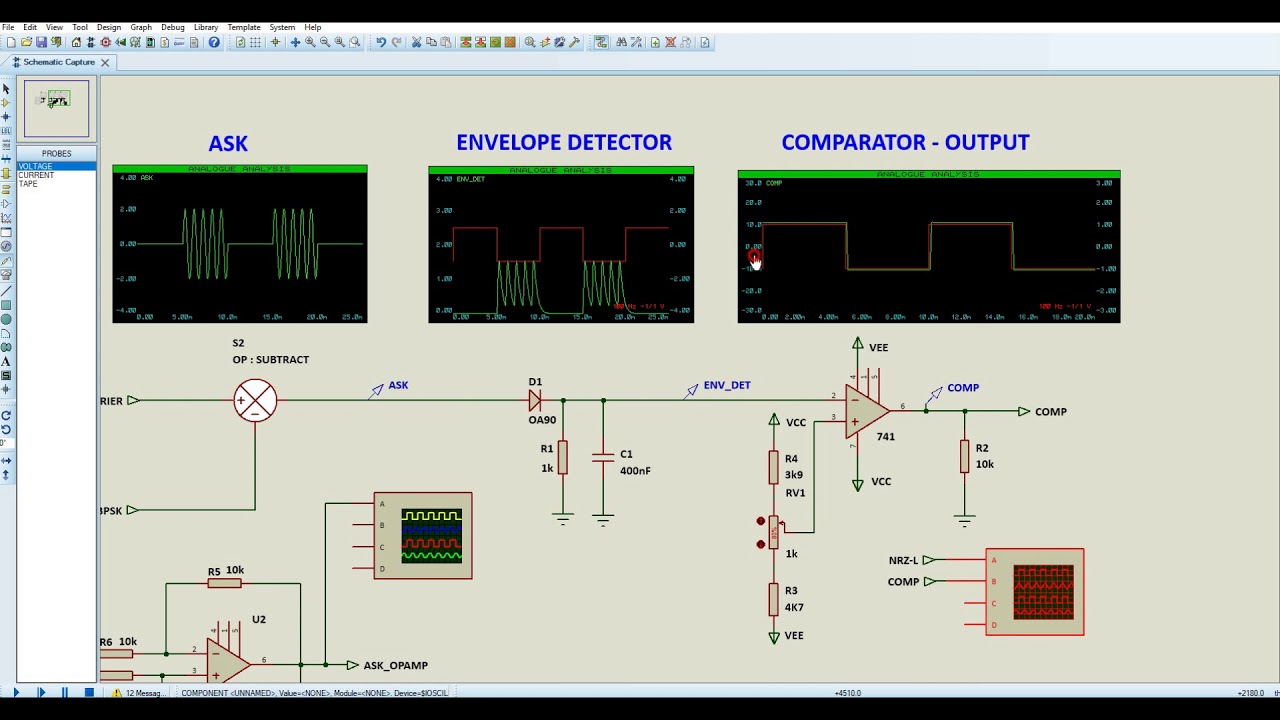Switch to Generator mode
Viewport: 1280px width, 720px height.
click(x=6, y=246)
